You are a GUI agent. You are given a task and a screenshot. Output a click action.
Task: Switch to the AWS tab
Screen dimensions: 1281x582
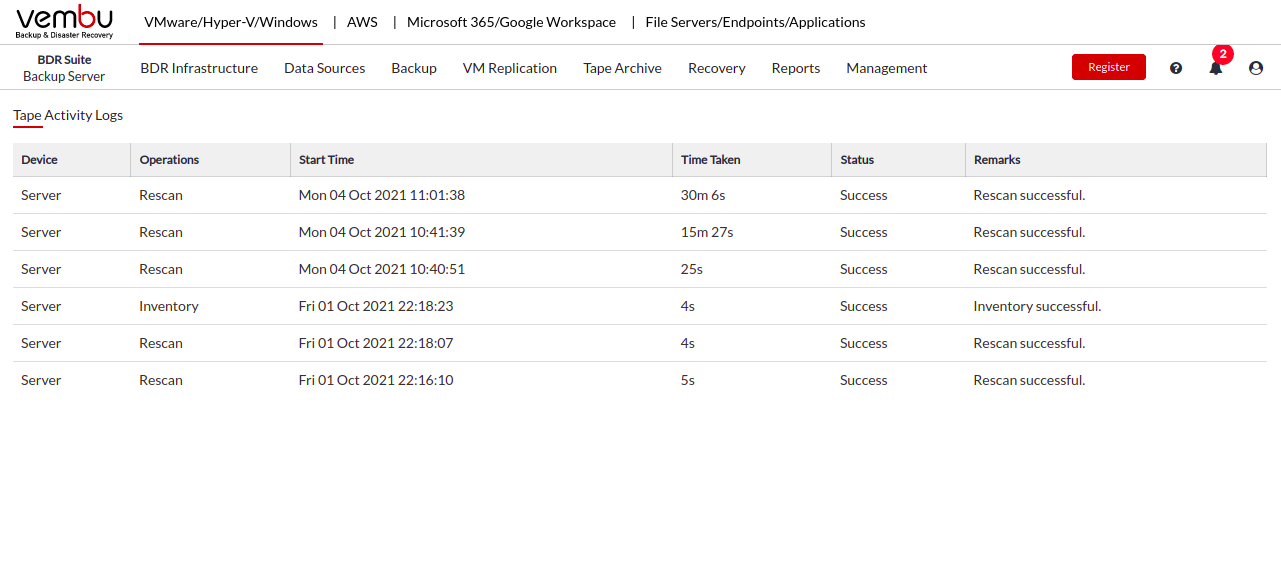[x=362, y=22]
